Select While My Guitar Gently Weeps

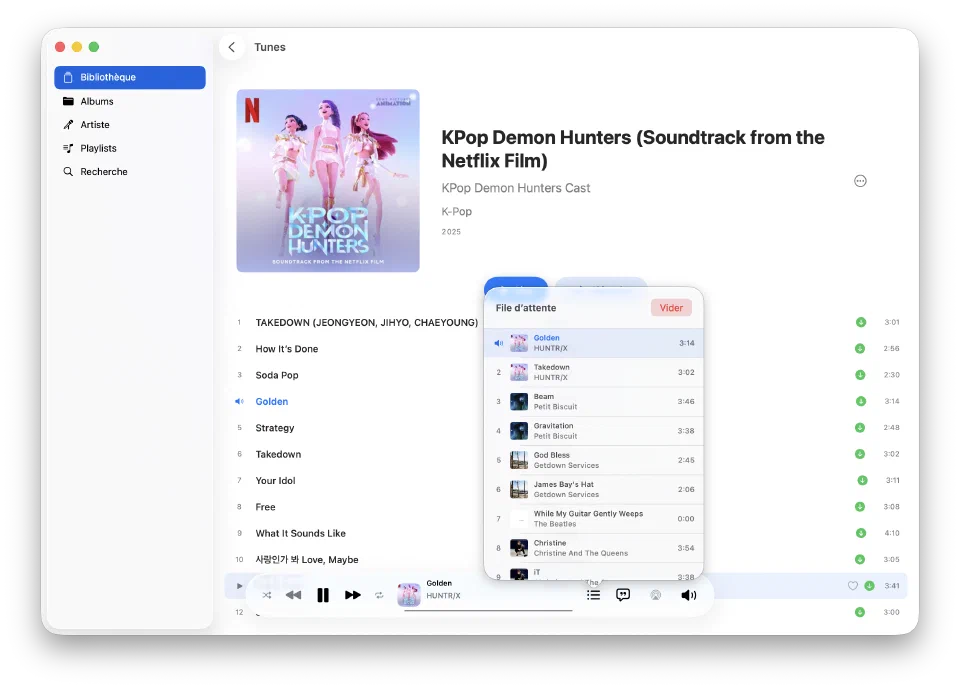(593, 519)
